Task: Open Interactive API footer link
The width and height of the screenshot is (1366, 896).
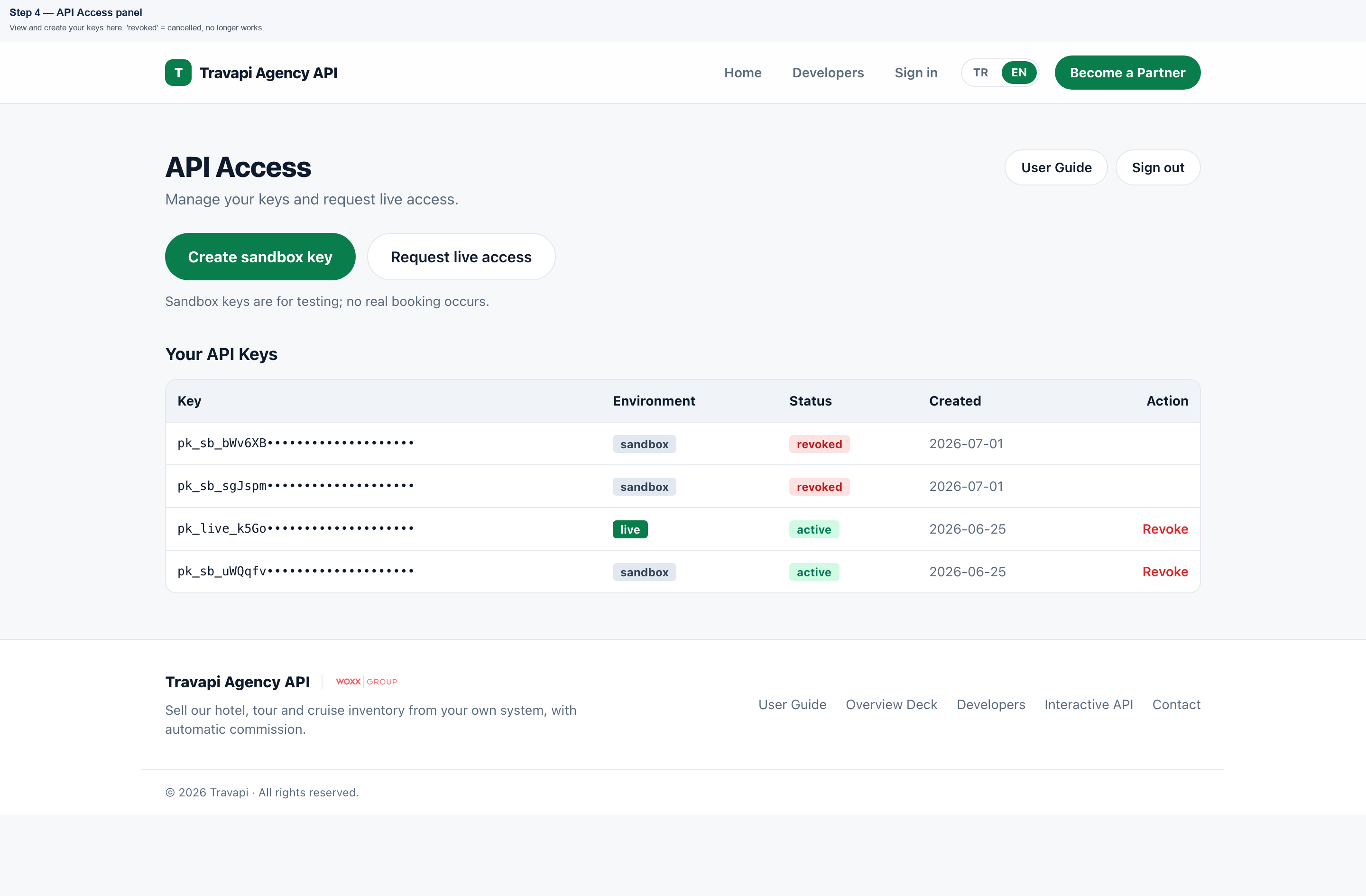Action: point(1088,704)
